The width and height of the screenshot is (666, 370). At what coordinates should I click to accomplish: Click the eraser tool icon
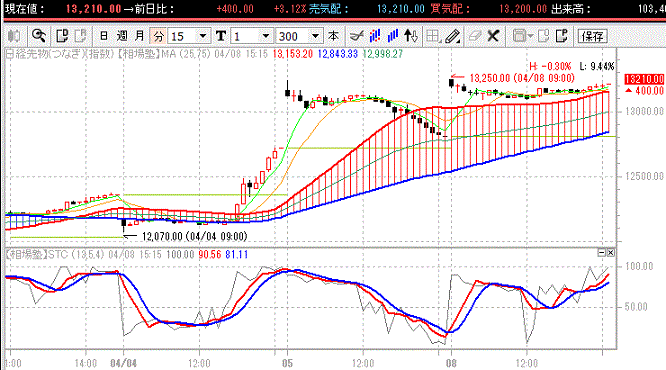pyautogui.click(x=474, y=36)
